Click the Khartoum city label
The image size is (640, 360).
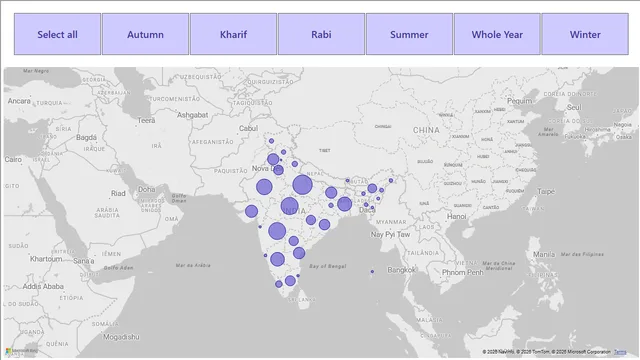46,259
